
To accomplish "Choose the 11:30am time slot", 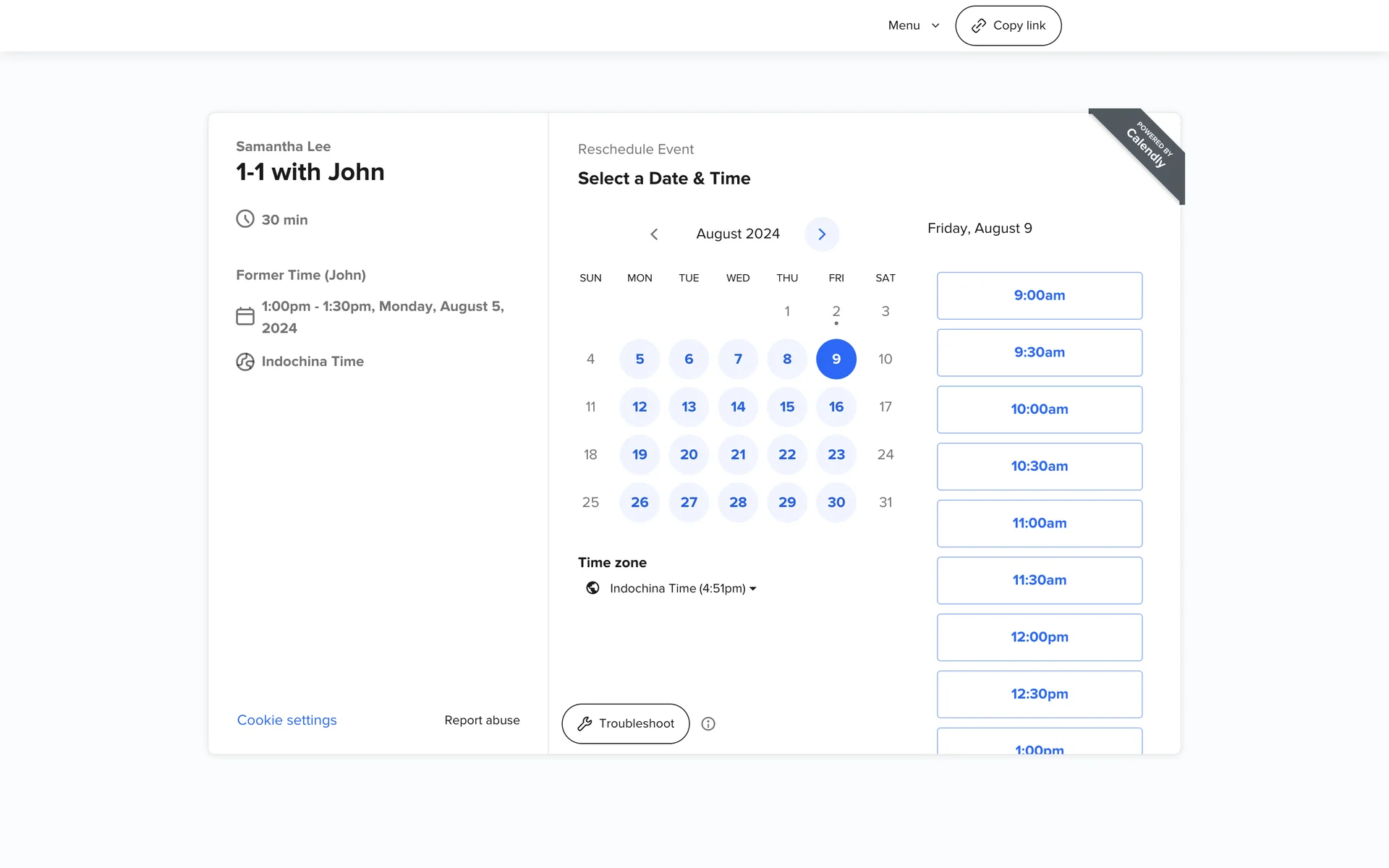I will tap(1039, 580).
